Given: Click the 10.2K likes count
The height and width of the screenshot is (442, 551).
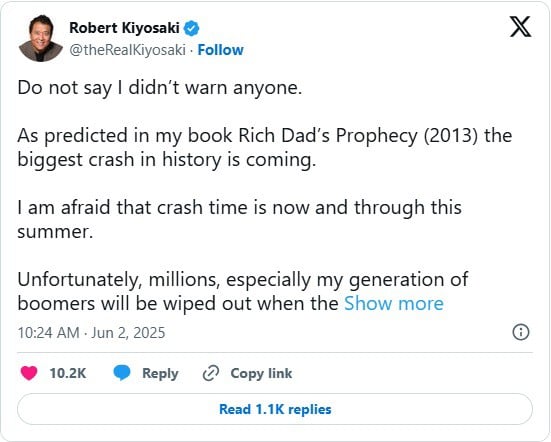Looking at the screenshot, I should point(68,373).
